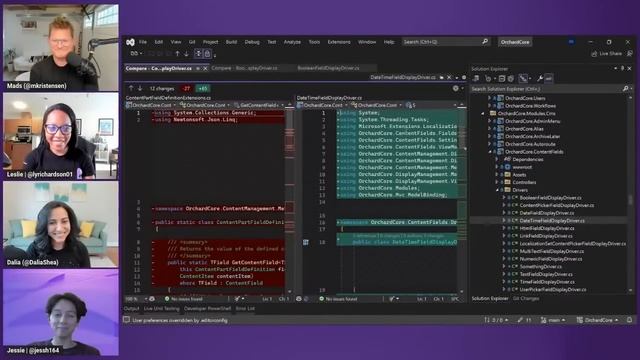Click the No issues found indicator in right pane
The width and height of the screenshot is (640, 360).
click(338, 299)
